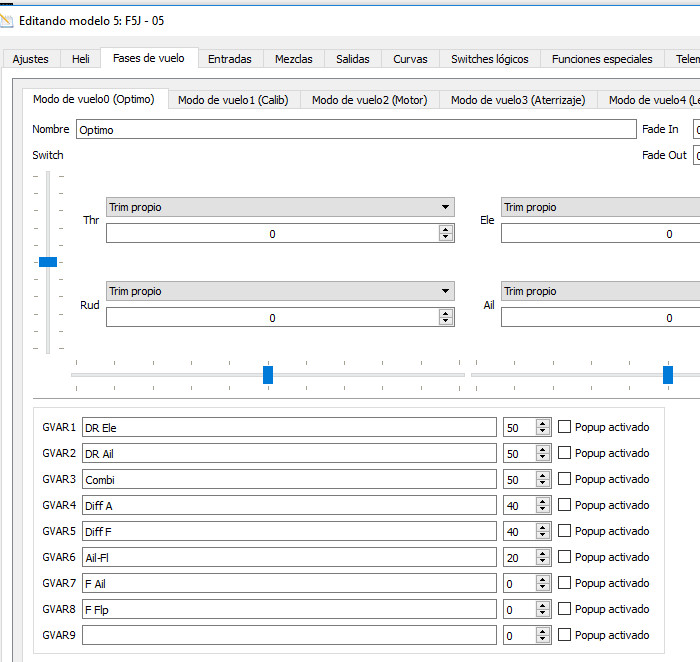Adjust GVAR3 Combi value stepper
700x662 pixels.
click(543, 479)
